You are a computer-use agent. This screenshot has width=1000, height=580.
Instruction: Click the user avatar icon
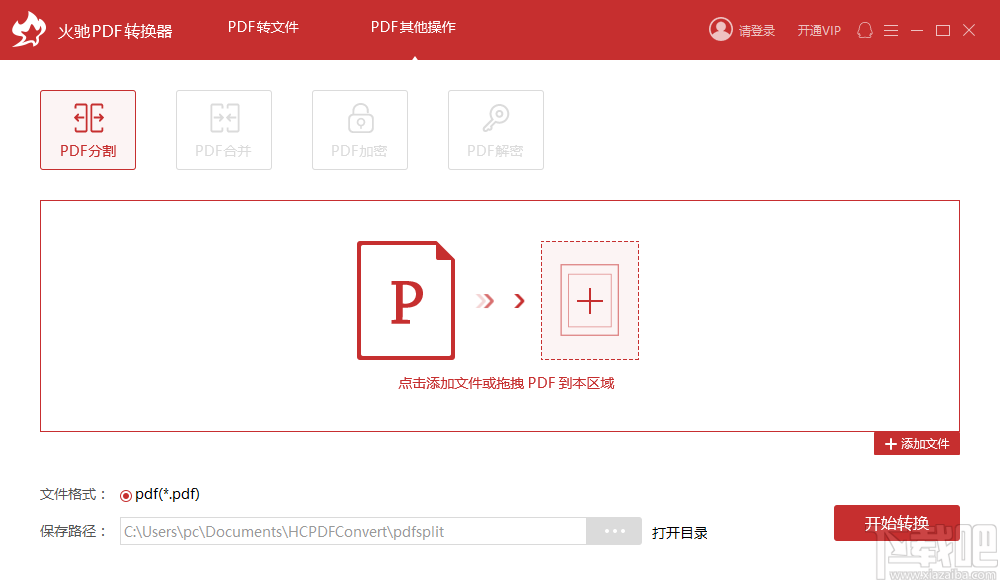[x=721, y=29]
